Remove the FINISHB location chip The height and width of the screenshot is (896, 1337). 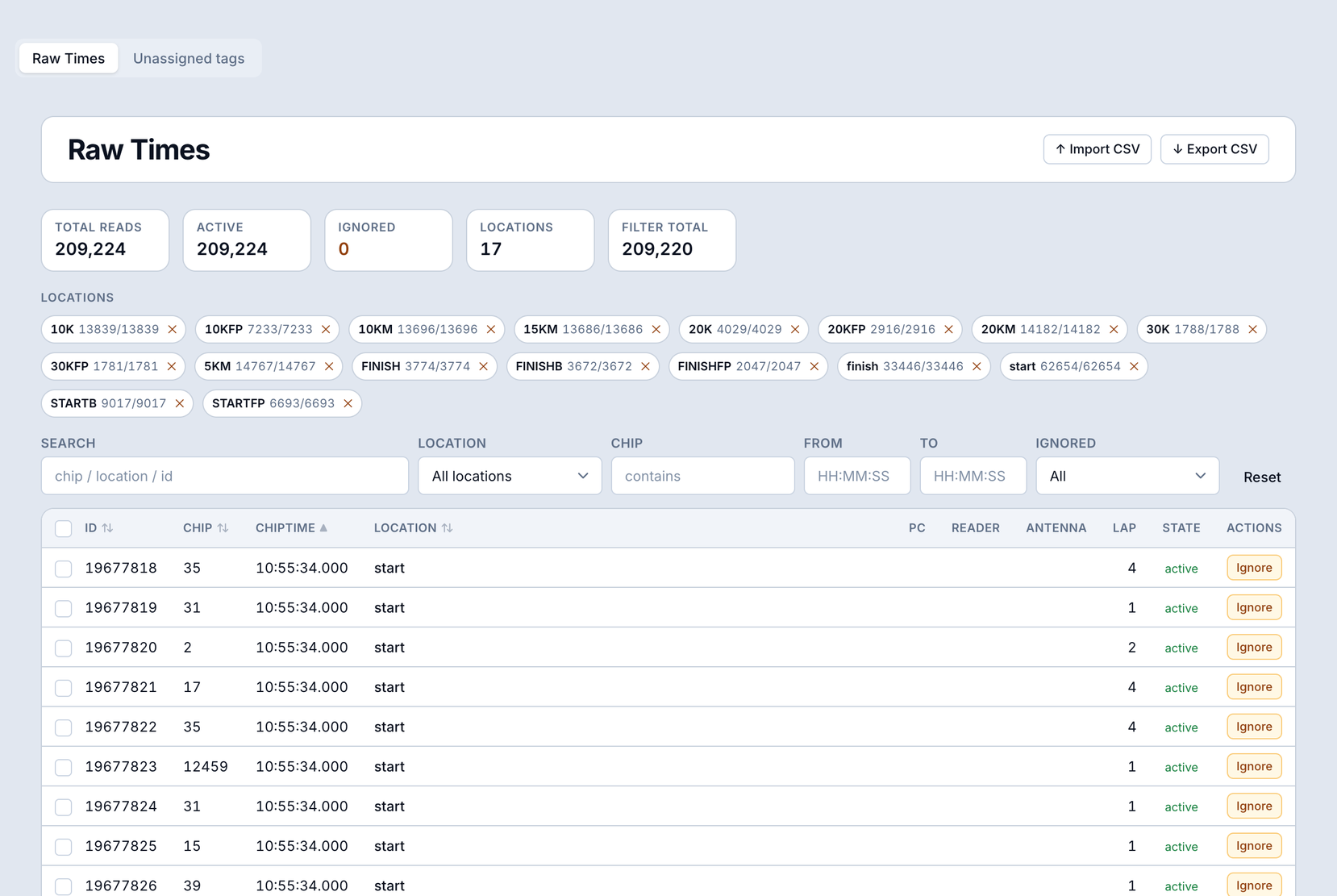click(646, 366)
